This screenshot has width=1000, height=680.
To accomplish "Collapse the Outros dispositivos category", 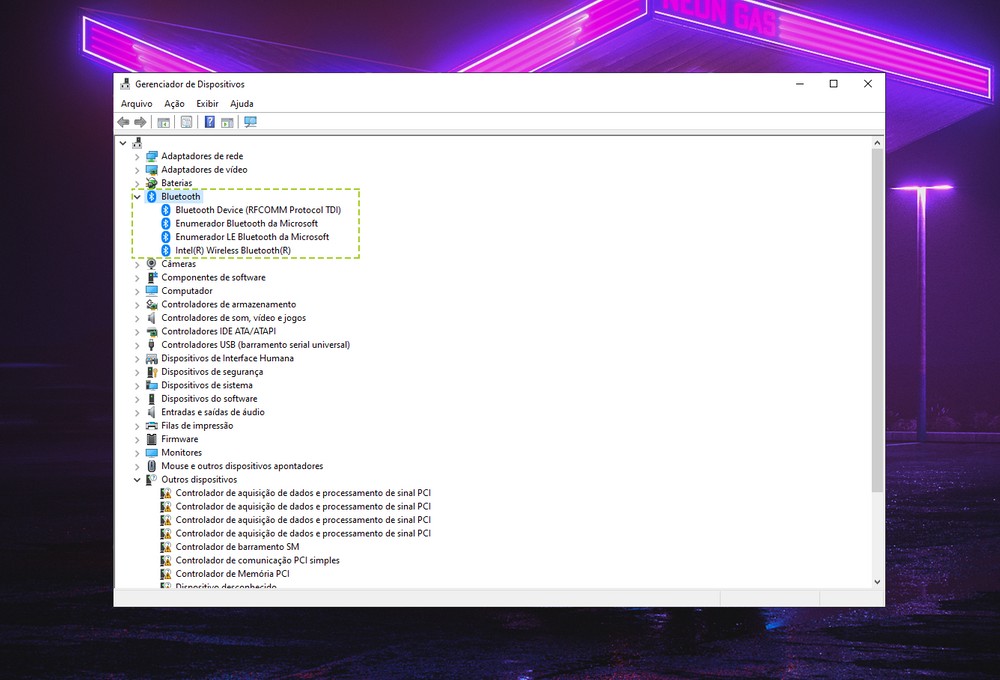I will coord(137,480).
